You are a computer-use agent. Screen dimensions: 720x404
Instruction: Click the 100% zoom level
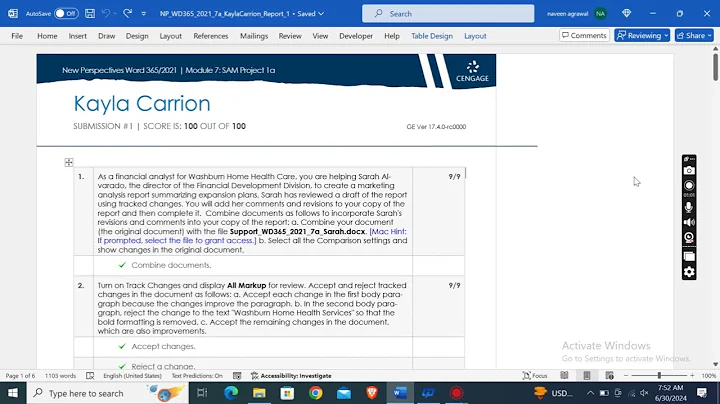coord(709,376)
